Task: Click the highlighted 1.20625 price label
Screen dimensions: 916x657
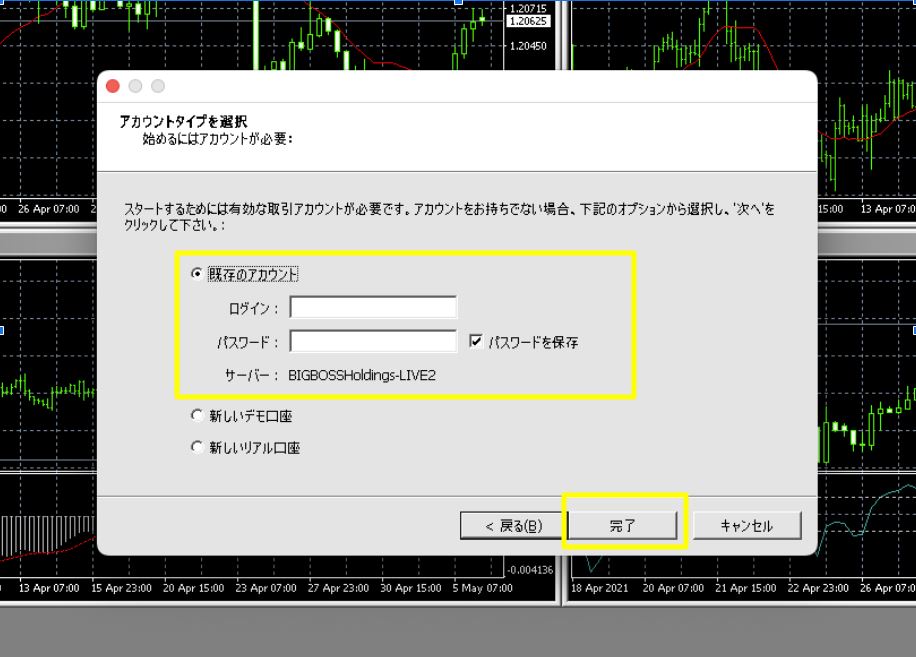Action: pos(527,21)
